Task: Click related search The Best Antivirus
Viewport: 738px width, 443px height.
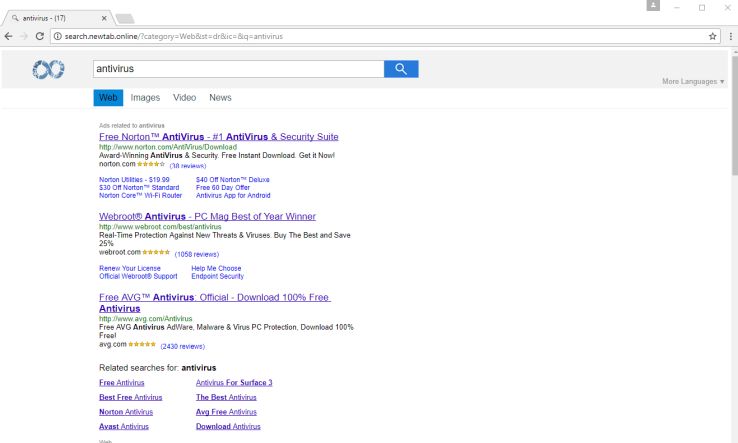Action: [x=226, y=397]
